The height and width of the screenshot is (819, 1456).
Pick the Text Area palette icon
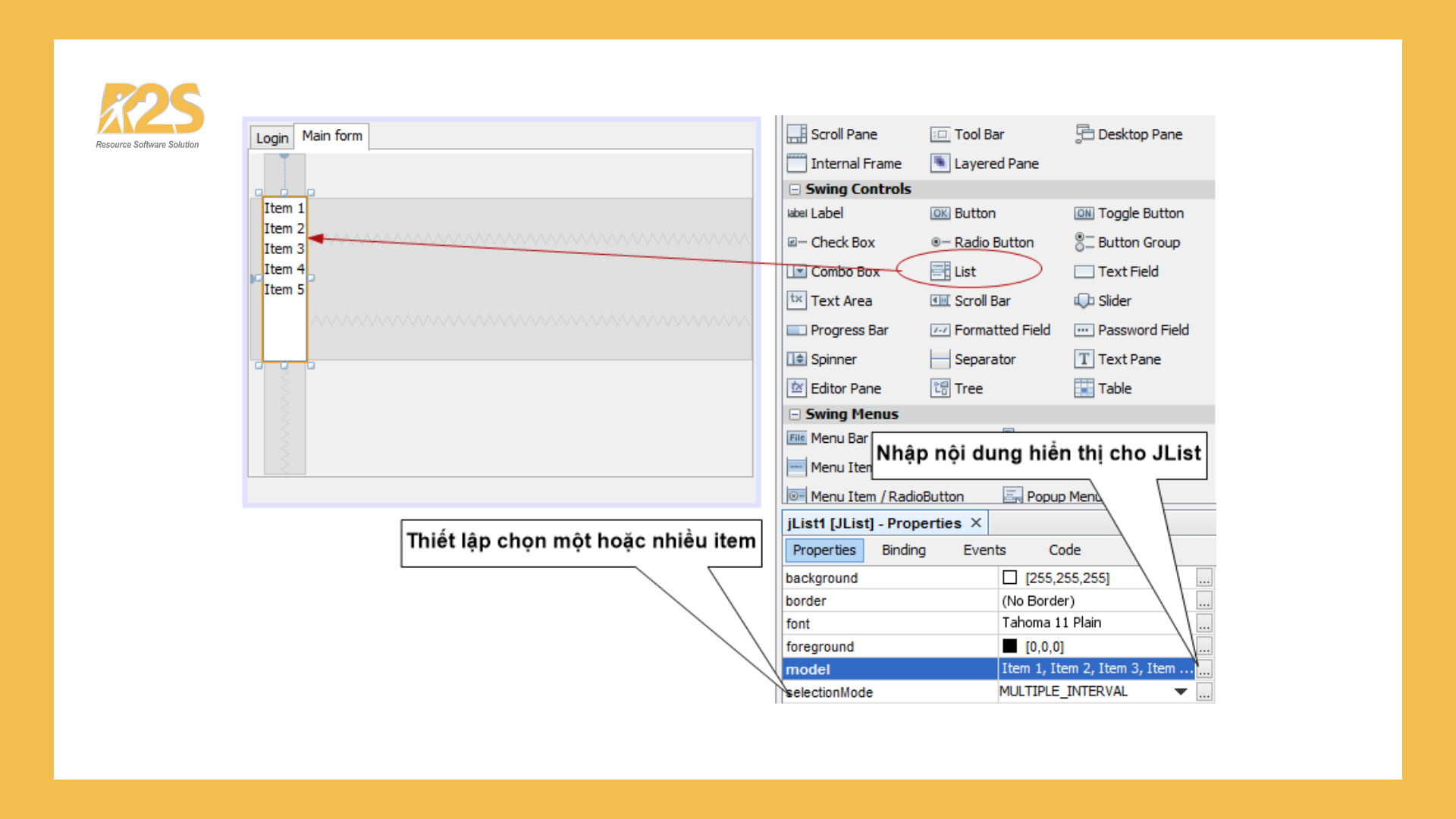(796, 300)
